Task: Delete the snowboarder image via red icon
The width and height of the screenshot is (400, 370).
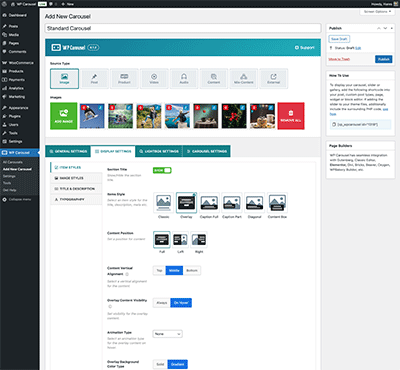Action: (84, 108)
